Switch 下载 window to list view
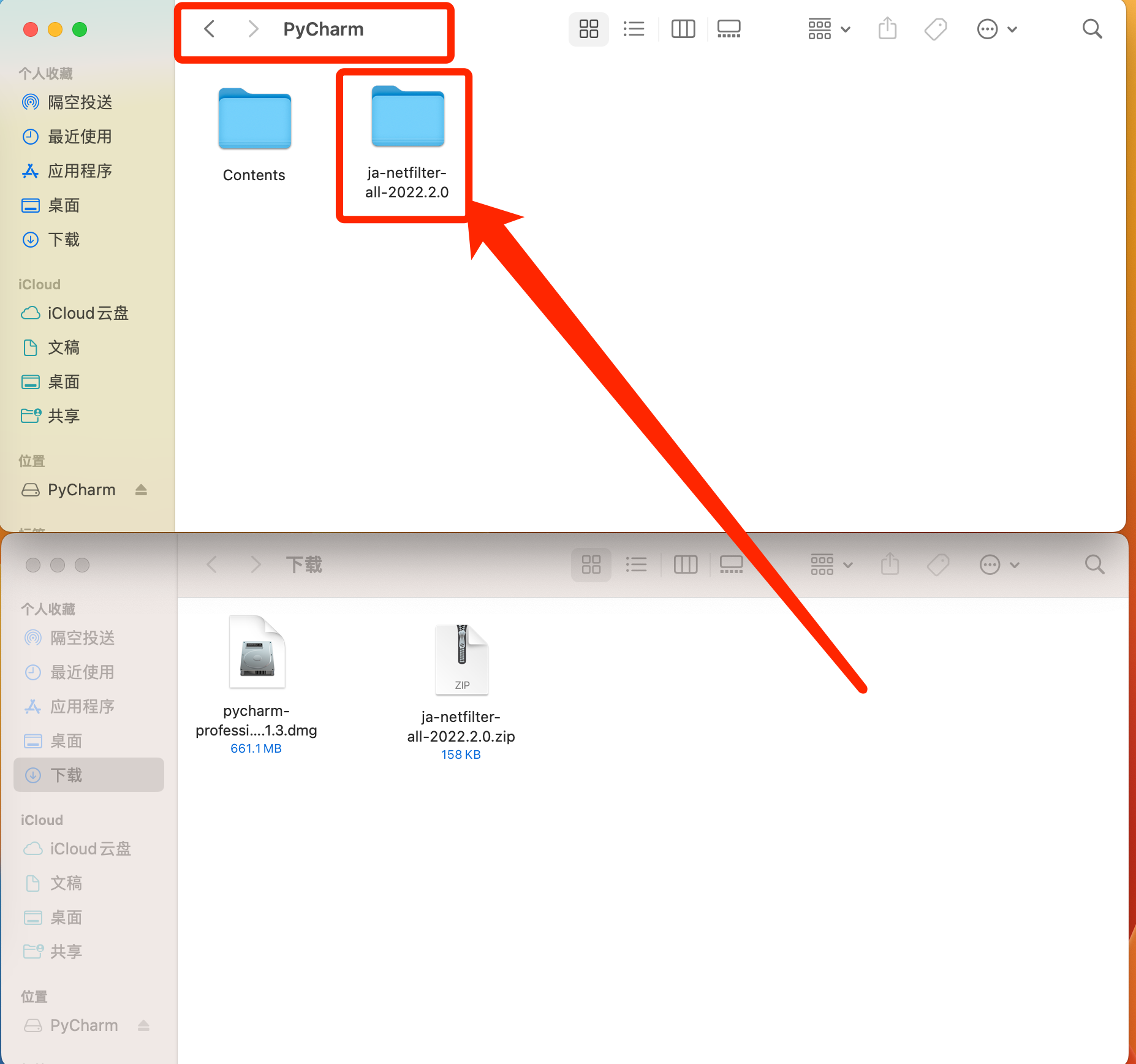 tap(636, 564)
